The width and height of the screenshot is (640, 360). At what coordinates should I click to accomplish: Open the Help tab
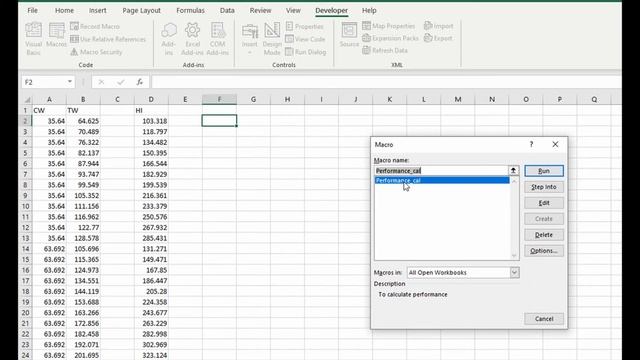coord(369,10)
